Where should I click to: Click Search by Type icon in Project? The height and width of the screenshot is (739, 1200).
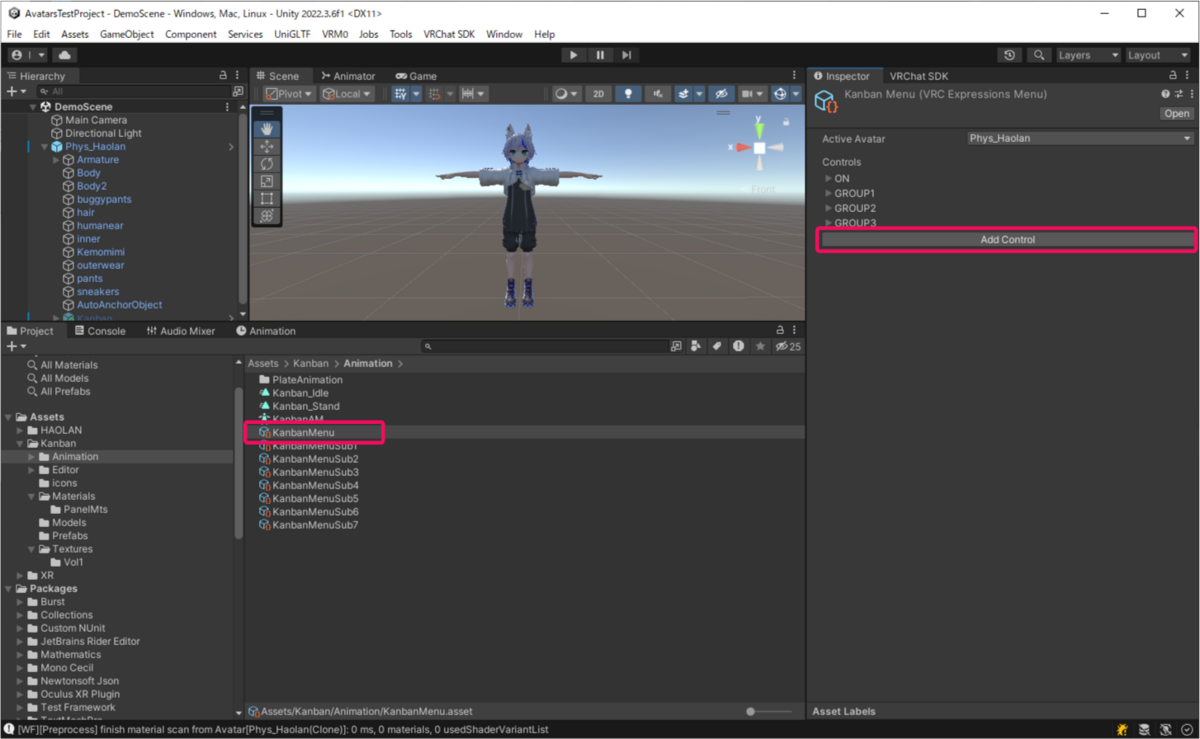click(x=695, y=346)
